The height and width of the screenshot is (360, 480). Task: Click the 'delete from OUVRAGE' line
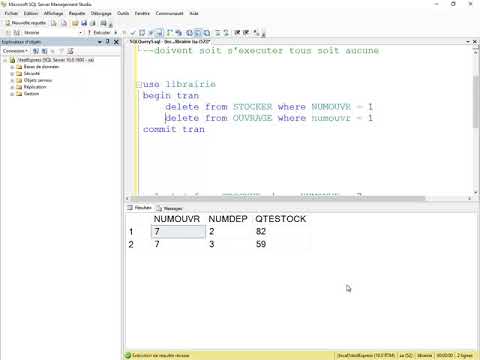coord(269,118)
